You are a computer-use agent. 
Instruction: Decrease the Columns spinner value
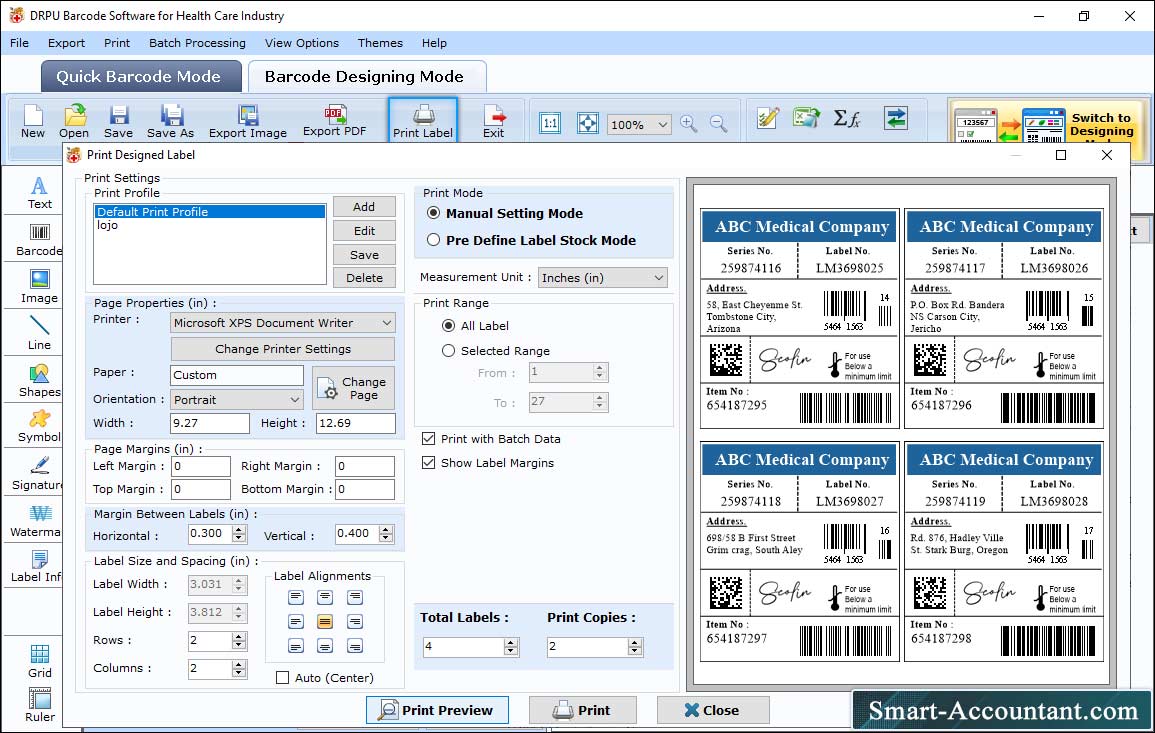click(x=239, y=673)
